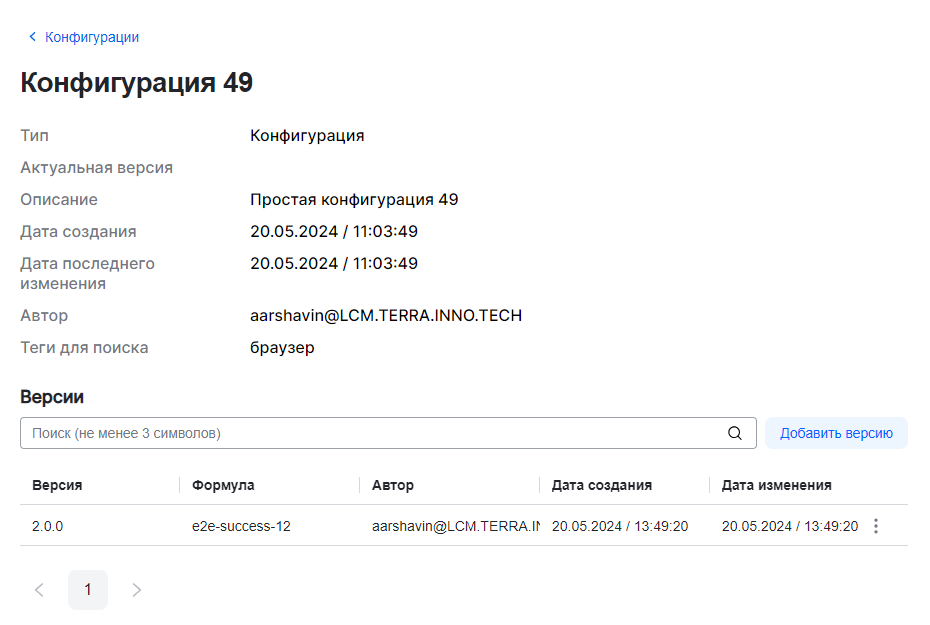The height and width of the screenshot is (625, 930).
Task: Click the magnifier search icon
Action: pos(735,433)
